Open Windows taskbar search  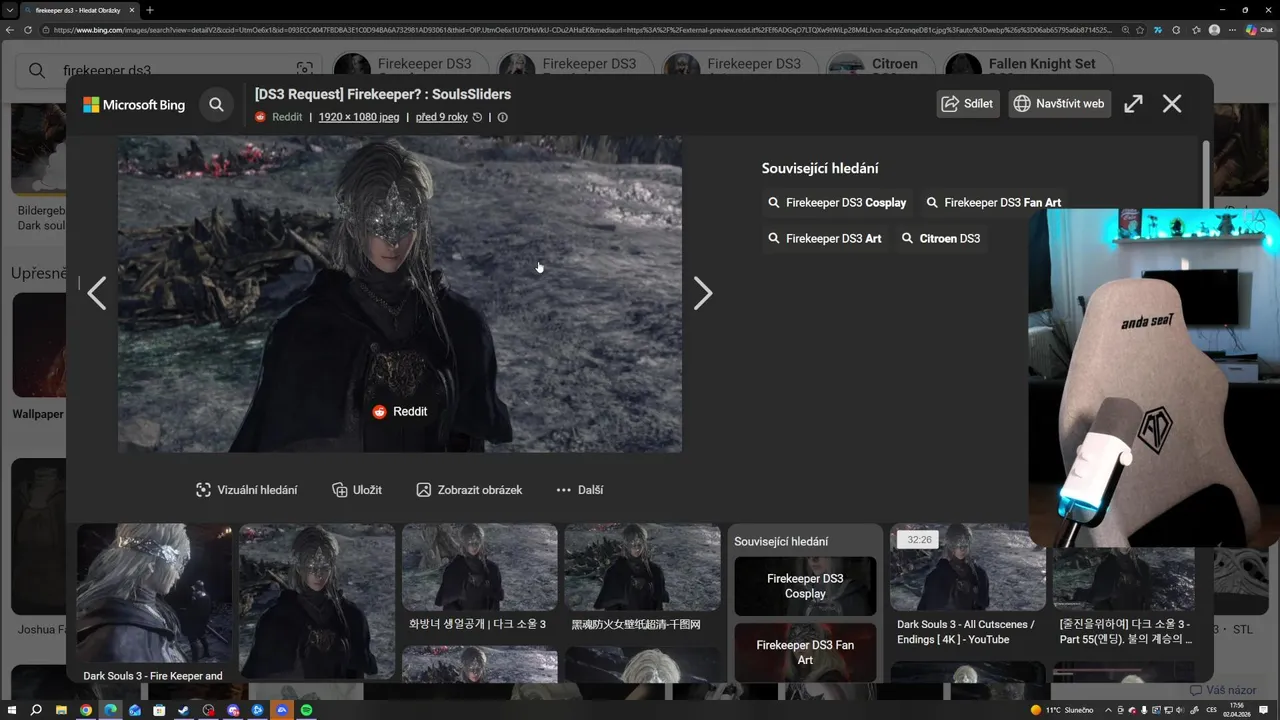36,710
